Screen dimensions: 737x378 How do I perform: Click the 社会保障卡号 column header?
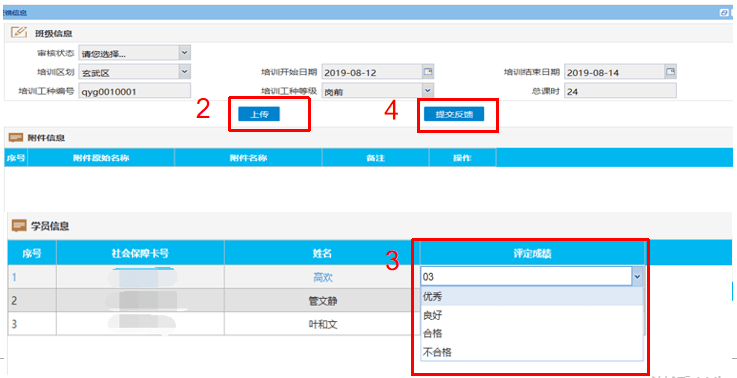[140, 254]
